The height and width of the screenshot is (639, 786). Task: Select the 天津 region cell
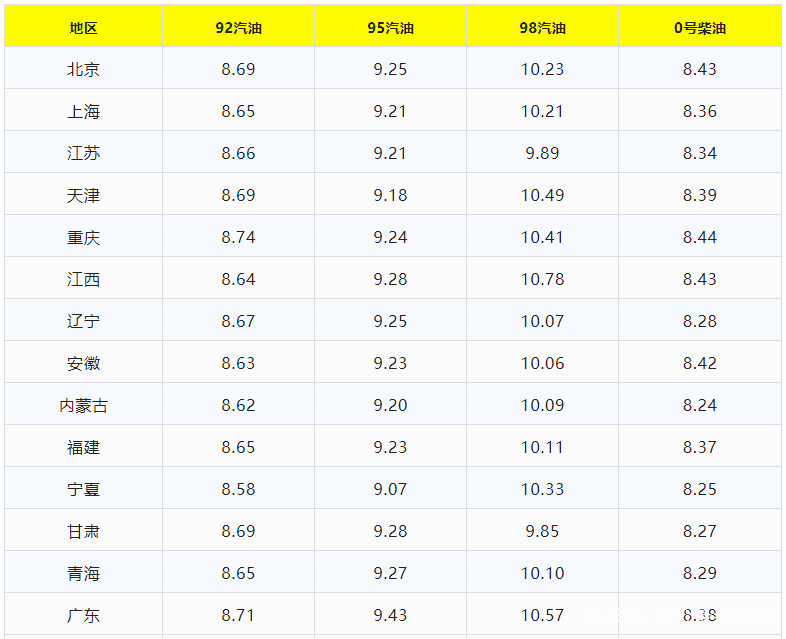(83, 195)
